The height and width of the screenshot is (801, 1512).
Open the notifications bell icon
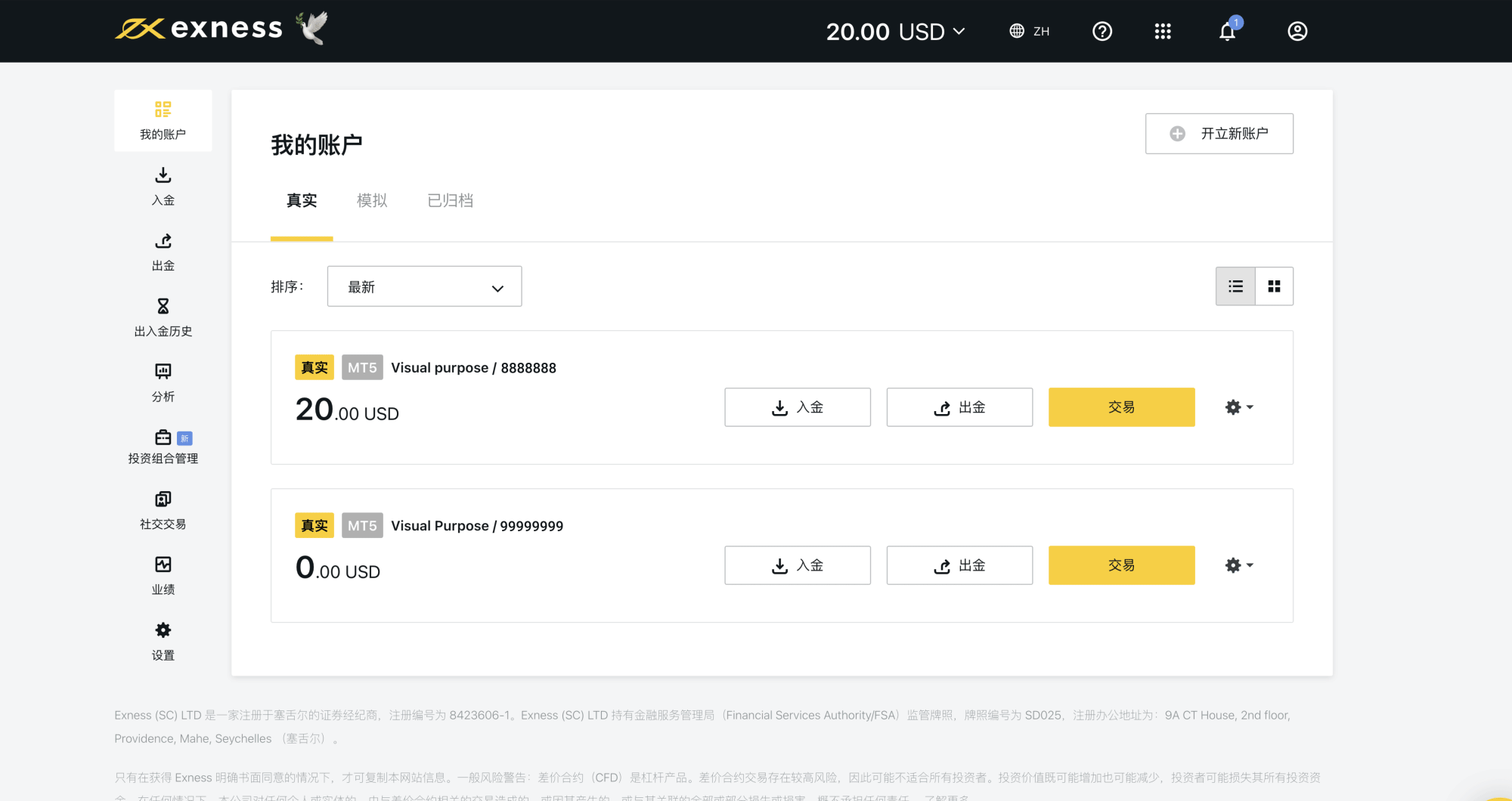pyautogui.click(x=1227, y=32)
